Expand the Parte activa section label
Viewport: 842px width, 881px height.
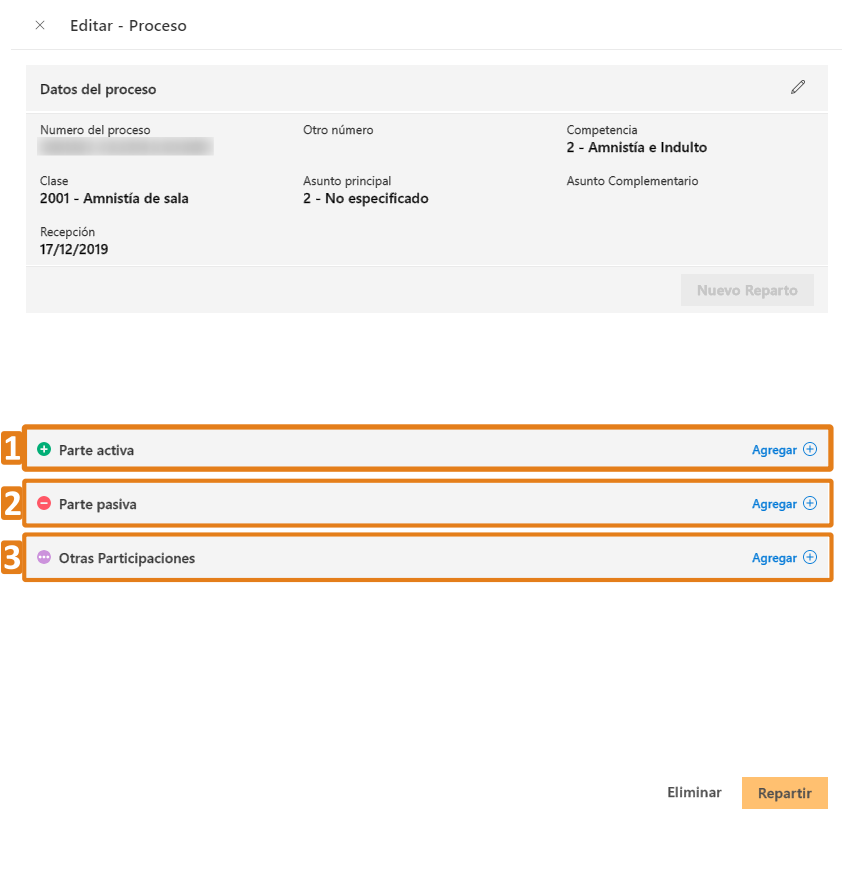[96, 450]
